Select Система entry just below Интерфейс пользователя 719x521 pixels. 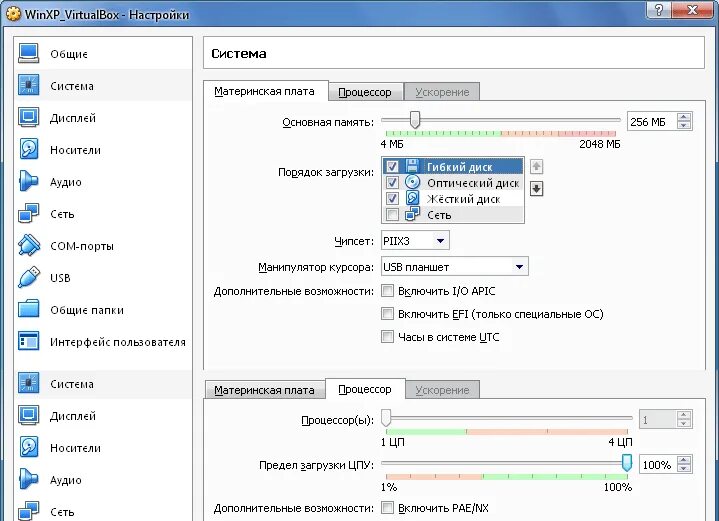(103, 383)
